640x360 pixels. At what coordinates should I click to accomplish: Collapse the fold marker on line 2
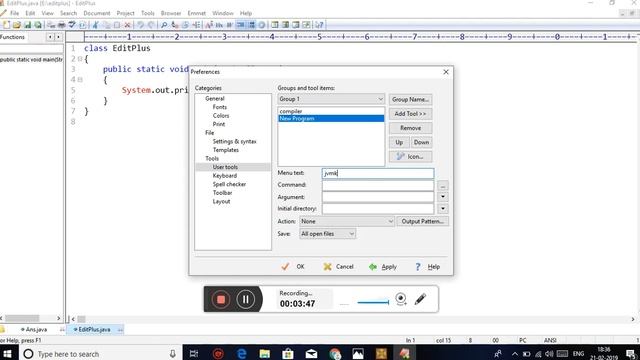point(80,59)
